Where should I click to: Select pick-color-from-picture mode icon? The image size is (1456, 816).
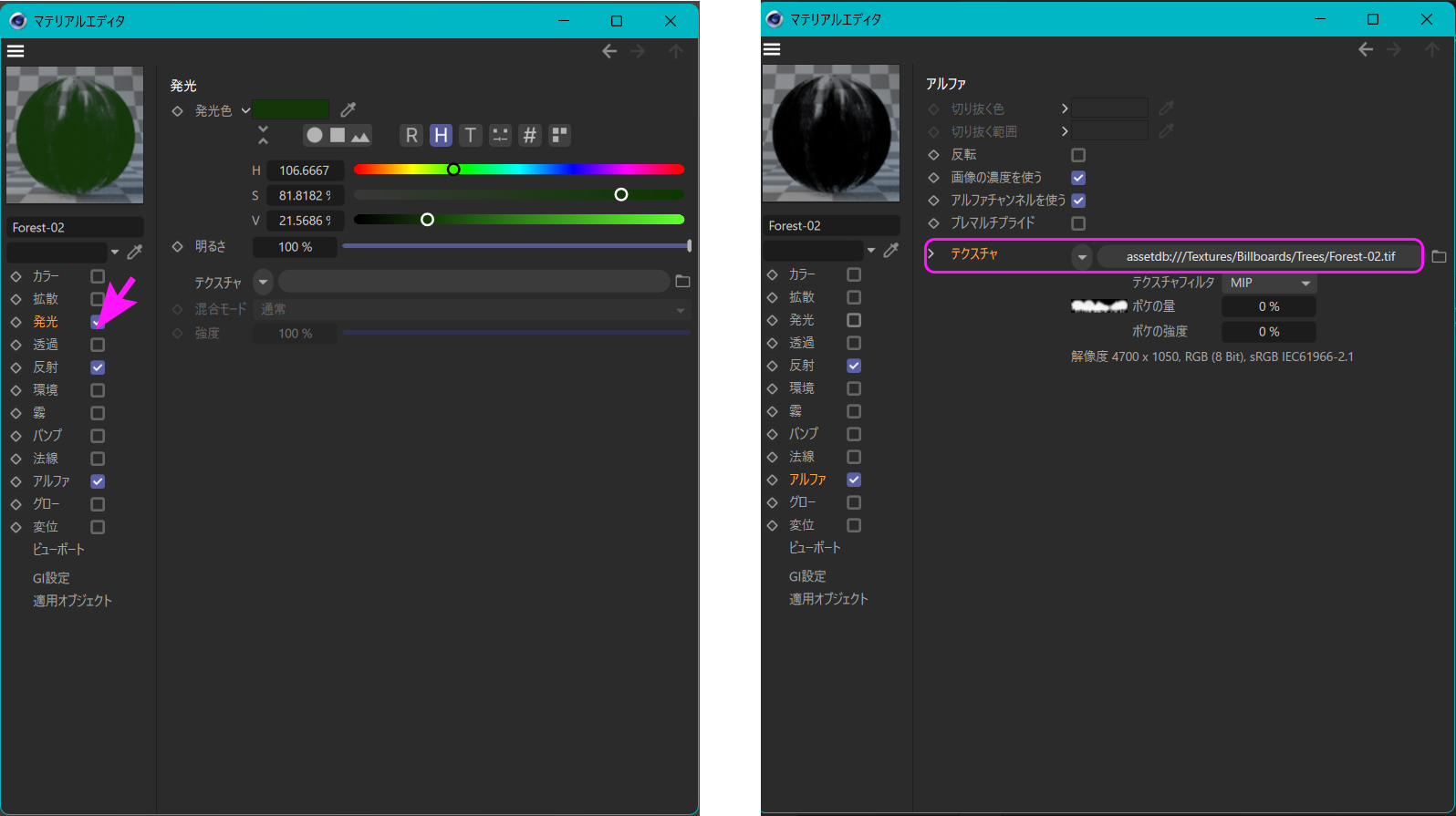pos(360,136)
